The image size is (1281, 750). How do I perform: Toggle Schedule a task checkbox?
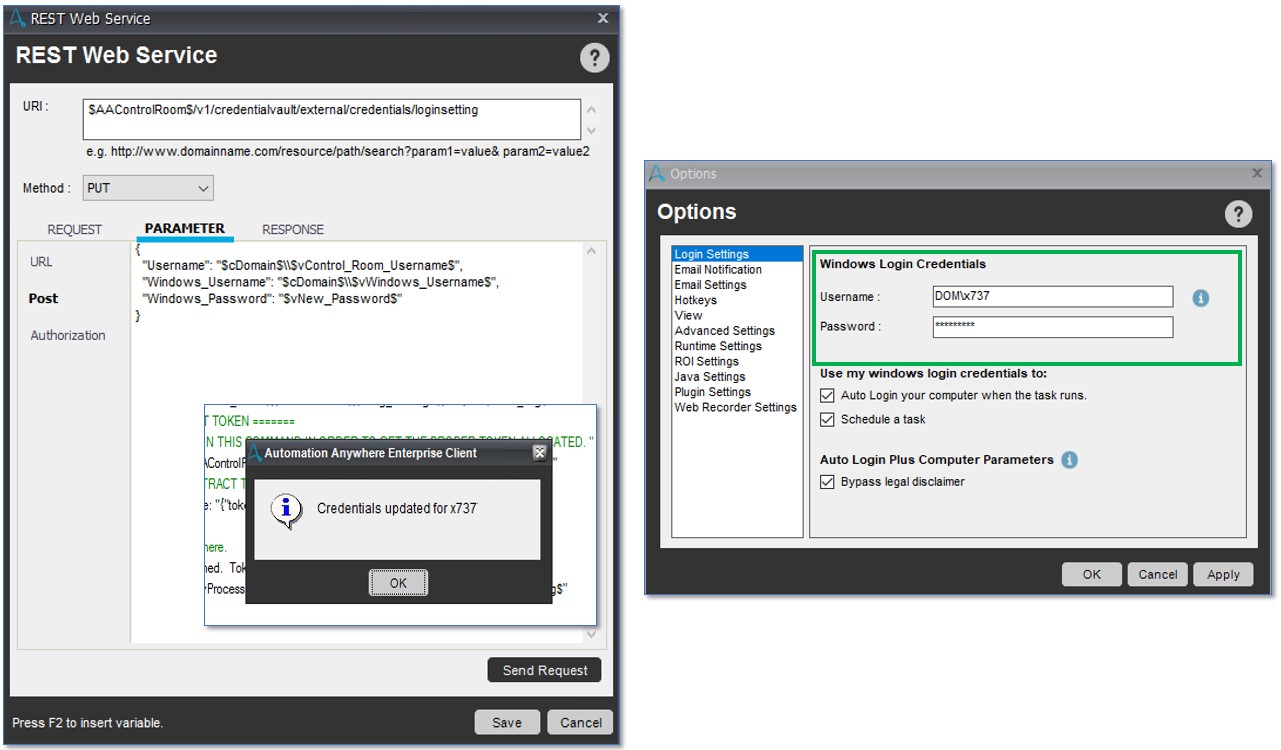point(827,419)
